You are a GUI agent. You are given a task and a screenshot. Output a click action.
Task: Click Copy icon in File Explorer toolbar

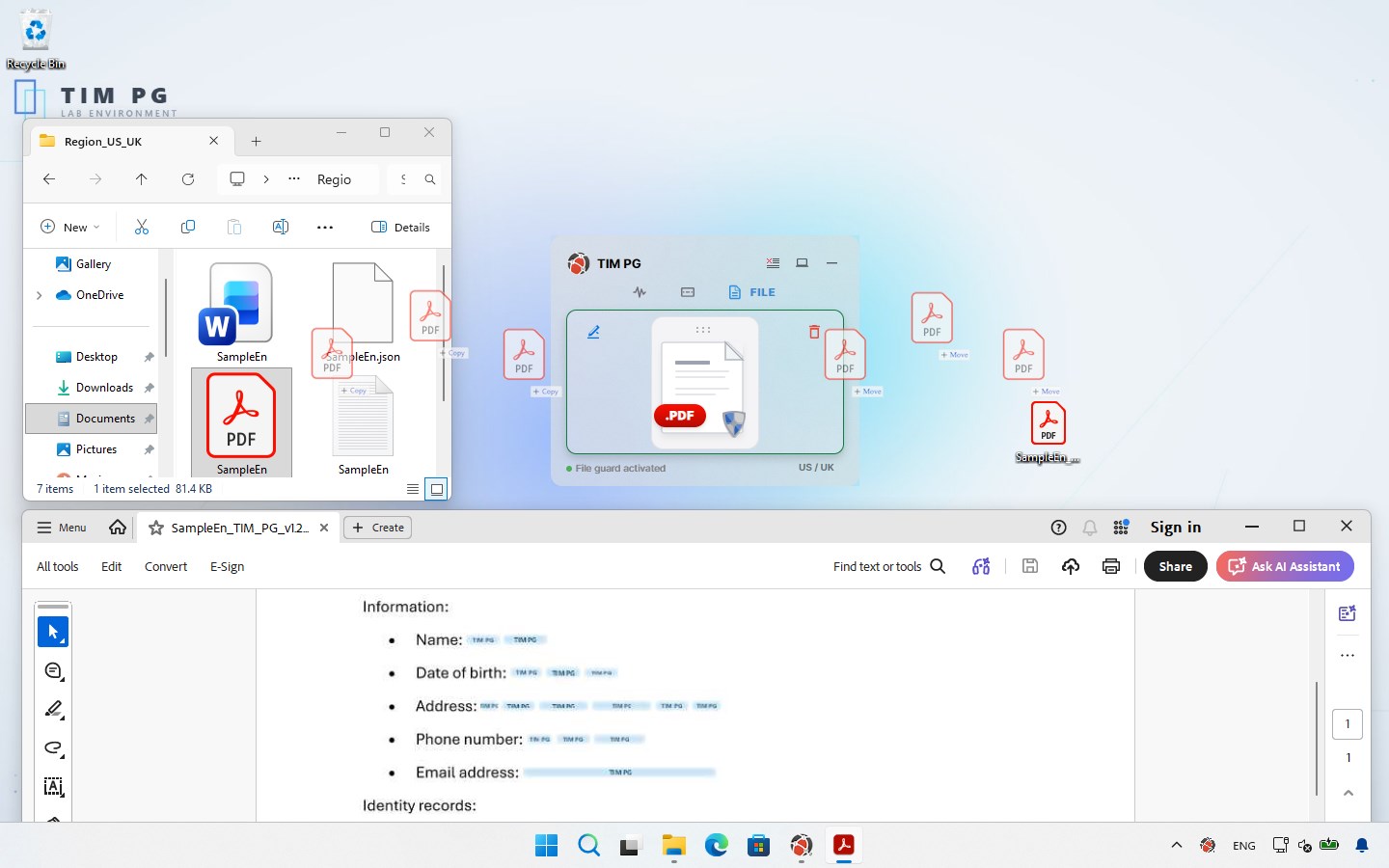tap(188, 227)
